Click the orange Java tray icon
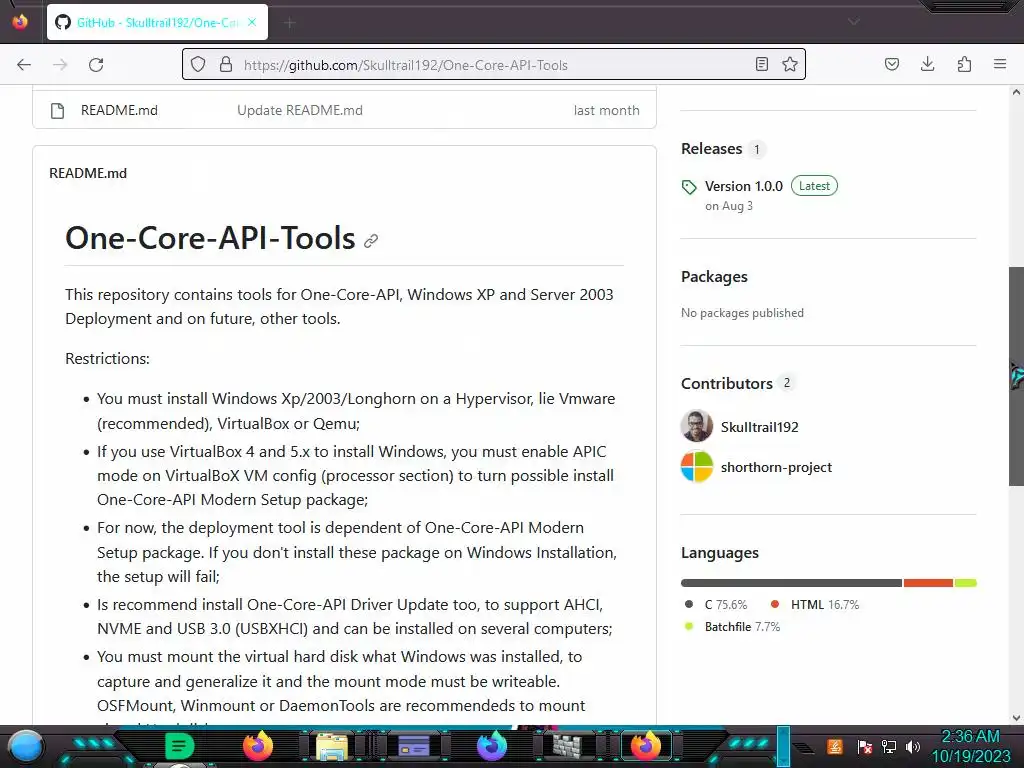Viewport: 1024px width, 768px height. point(835,746)
